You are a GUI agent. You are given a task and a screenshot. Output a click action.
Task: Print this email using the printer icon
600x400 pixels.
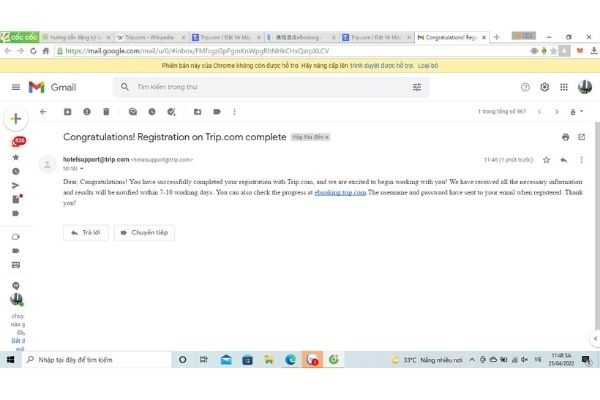click(566, 136)
